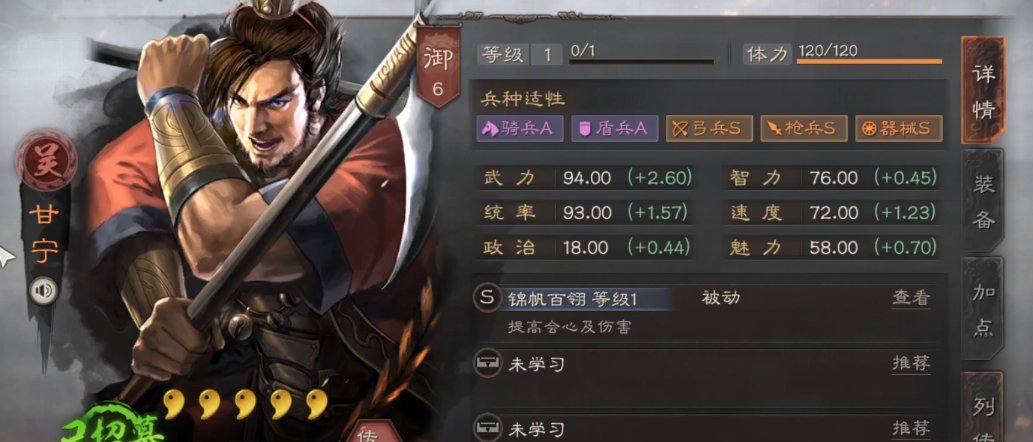This screenshot has height=442, width=1033.
Task: Select the 骑兵A cavalry aptitude badge
Action: (x=520, y=128)
